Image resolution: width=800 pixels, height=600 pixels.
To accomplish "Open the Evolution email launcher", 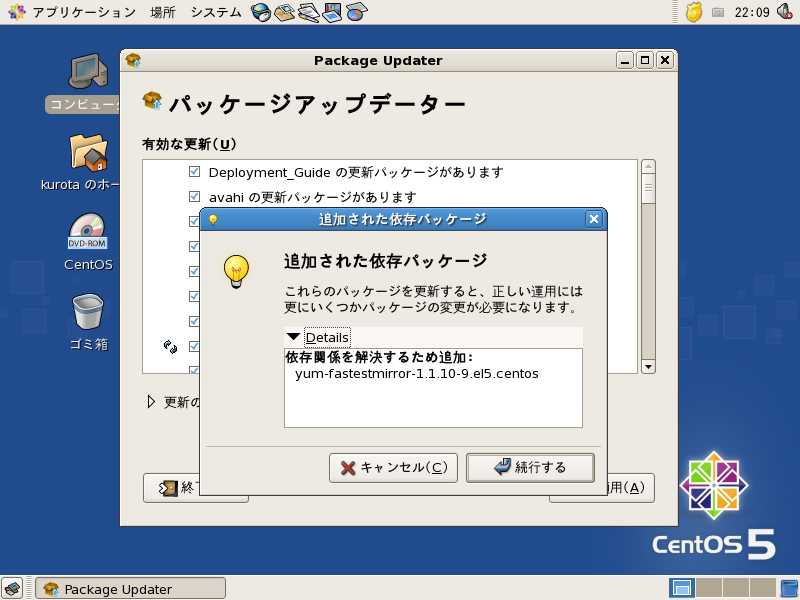I will [x=285, y=12].
